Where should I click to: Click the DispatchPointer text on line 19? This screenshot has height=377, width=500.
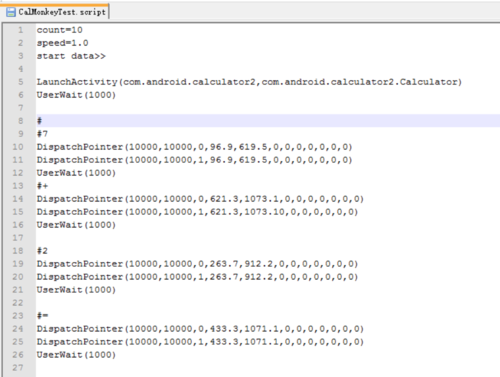[197, 264]
